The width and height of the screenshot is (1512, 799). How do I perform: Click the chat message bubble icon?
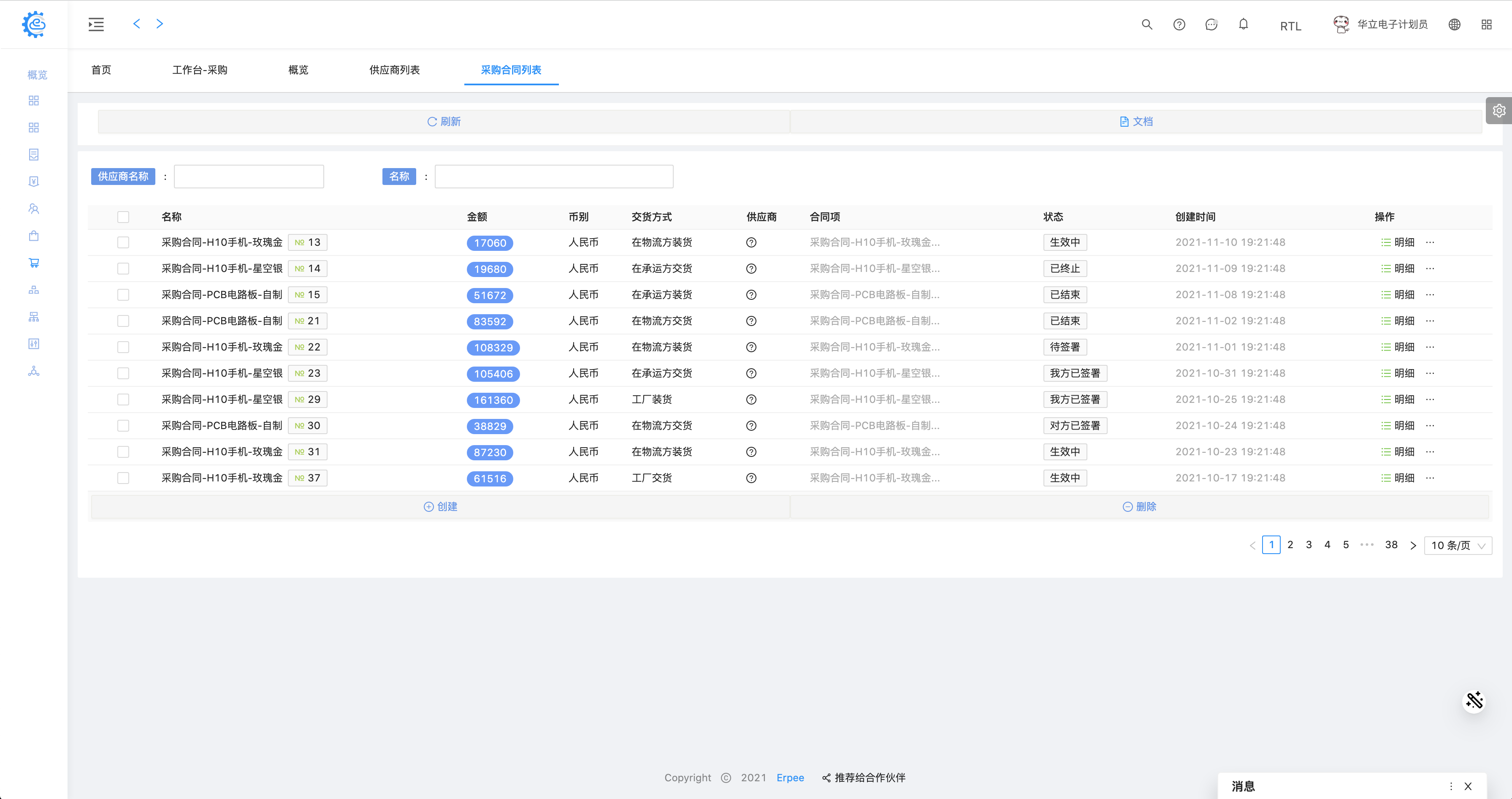click(1211, 24)
